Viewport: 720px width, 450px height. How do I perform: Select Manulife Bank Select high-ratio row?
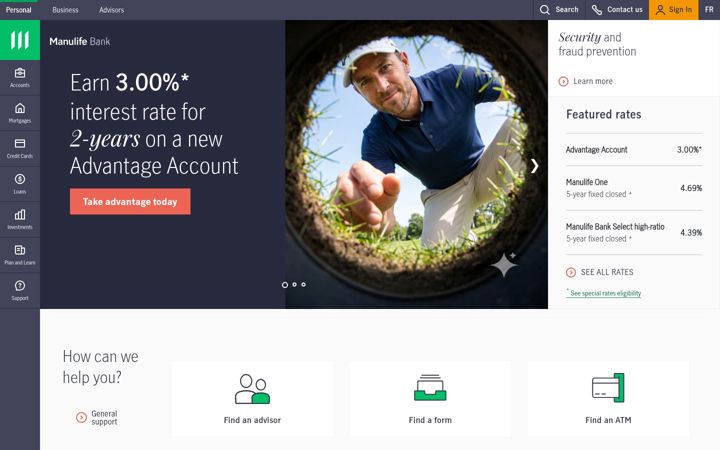pyautogui.click(x=634, y=232)
